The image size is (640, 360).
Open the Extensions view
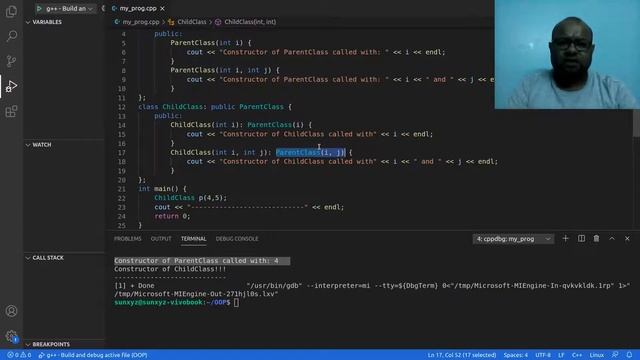coord(11,111)
